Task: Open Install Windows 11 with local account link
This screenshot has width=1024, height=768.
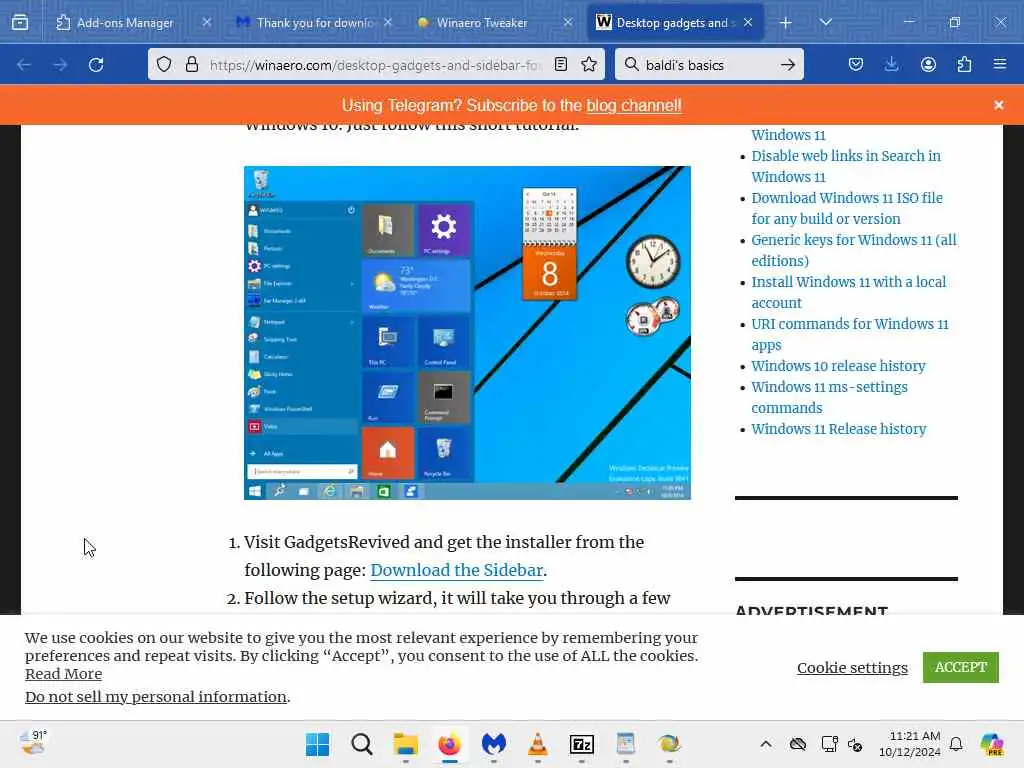Action: [x=848, y=292]
